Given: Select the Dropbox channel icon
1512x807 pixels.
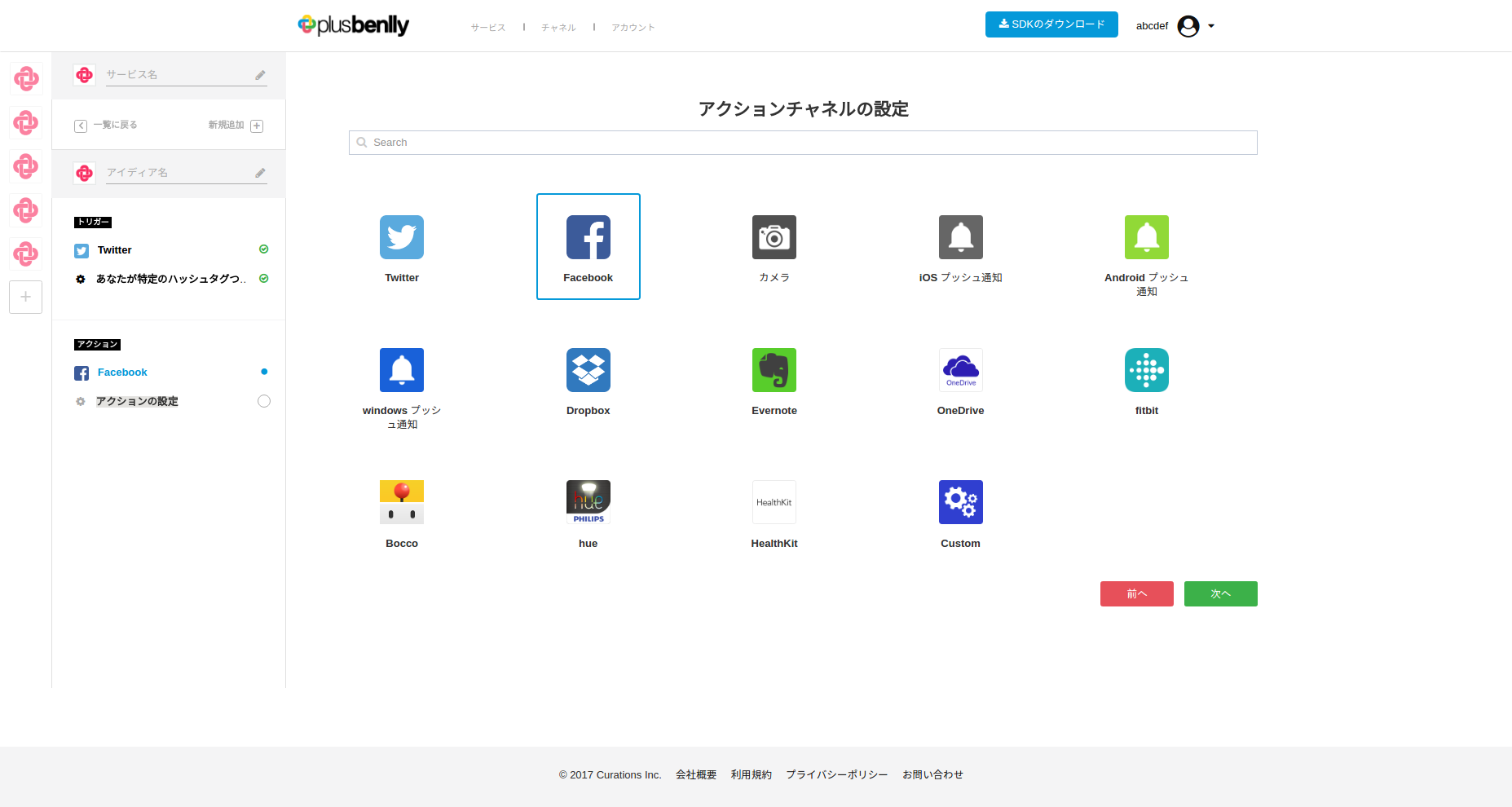Looking at the screenshot, I should tap(588, 370).
